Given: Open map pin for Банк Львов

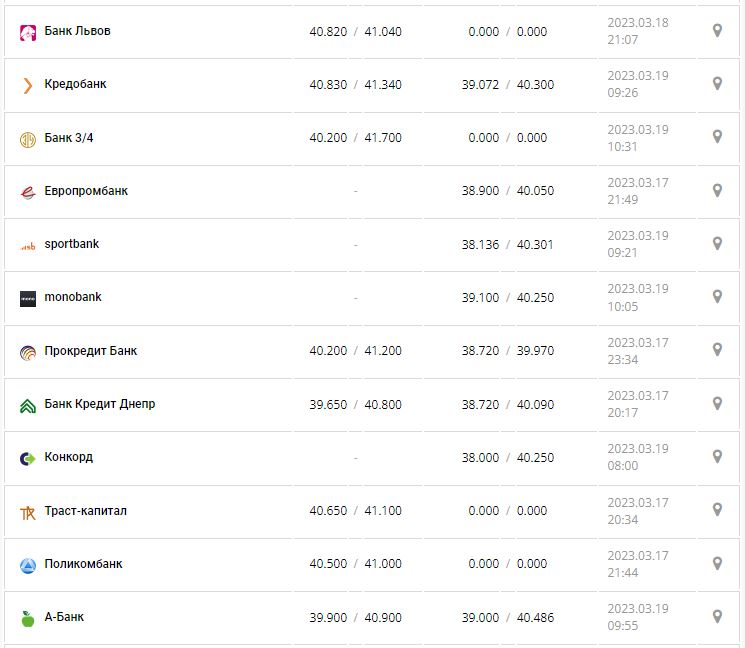Looking at the screenshot, I should pyautogui.click(x=717, y=31).
